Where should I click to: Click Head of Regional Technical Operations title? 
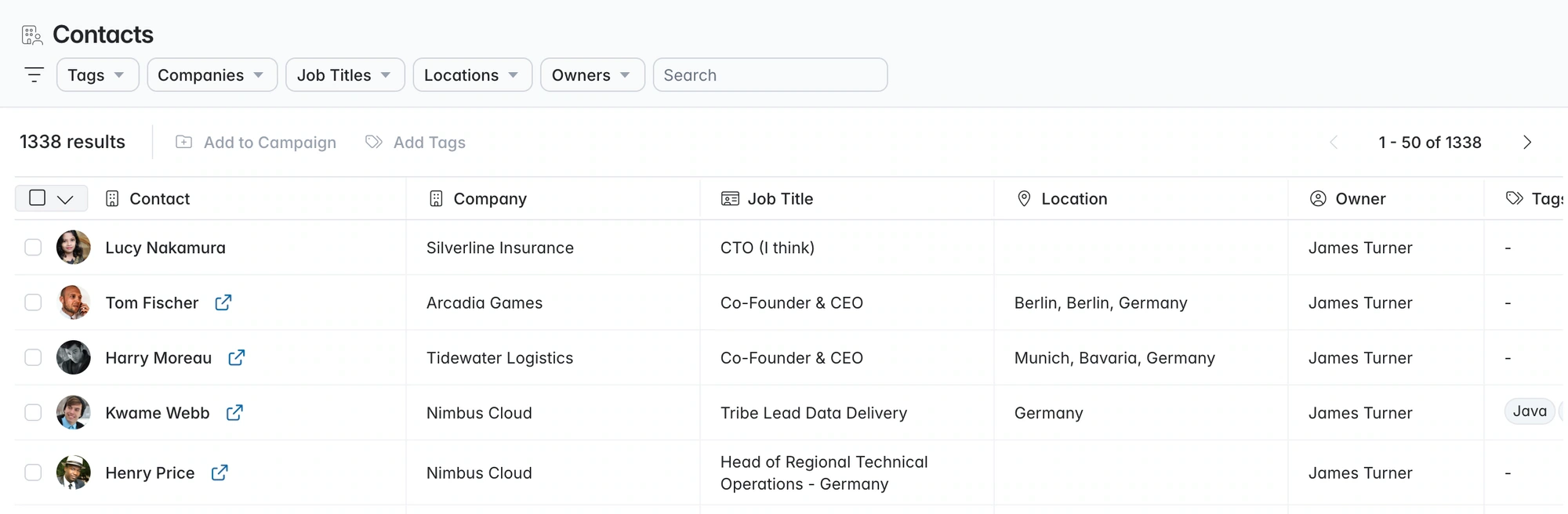click(x=824, y=472)
